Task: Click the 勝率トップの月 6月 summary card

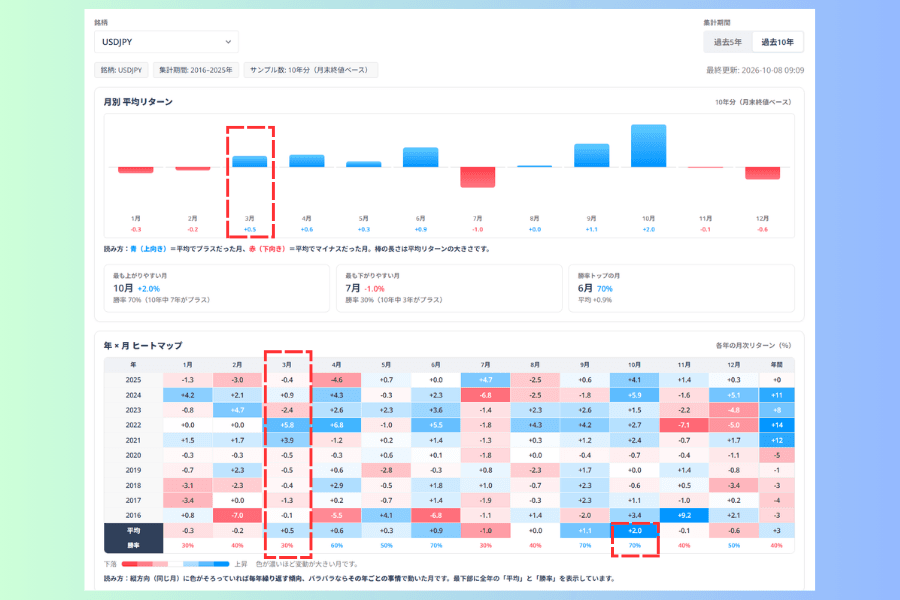Action: click(681, 288)
